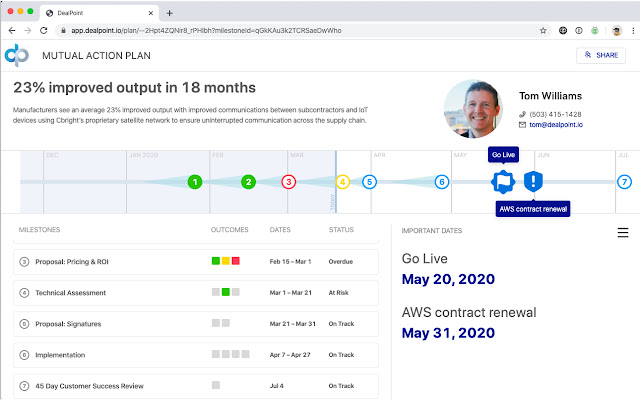Click the Mar 1 – Mar 21 date
Viewport: 640px width, 400px height.
[x=291, y=293]
